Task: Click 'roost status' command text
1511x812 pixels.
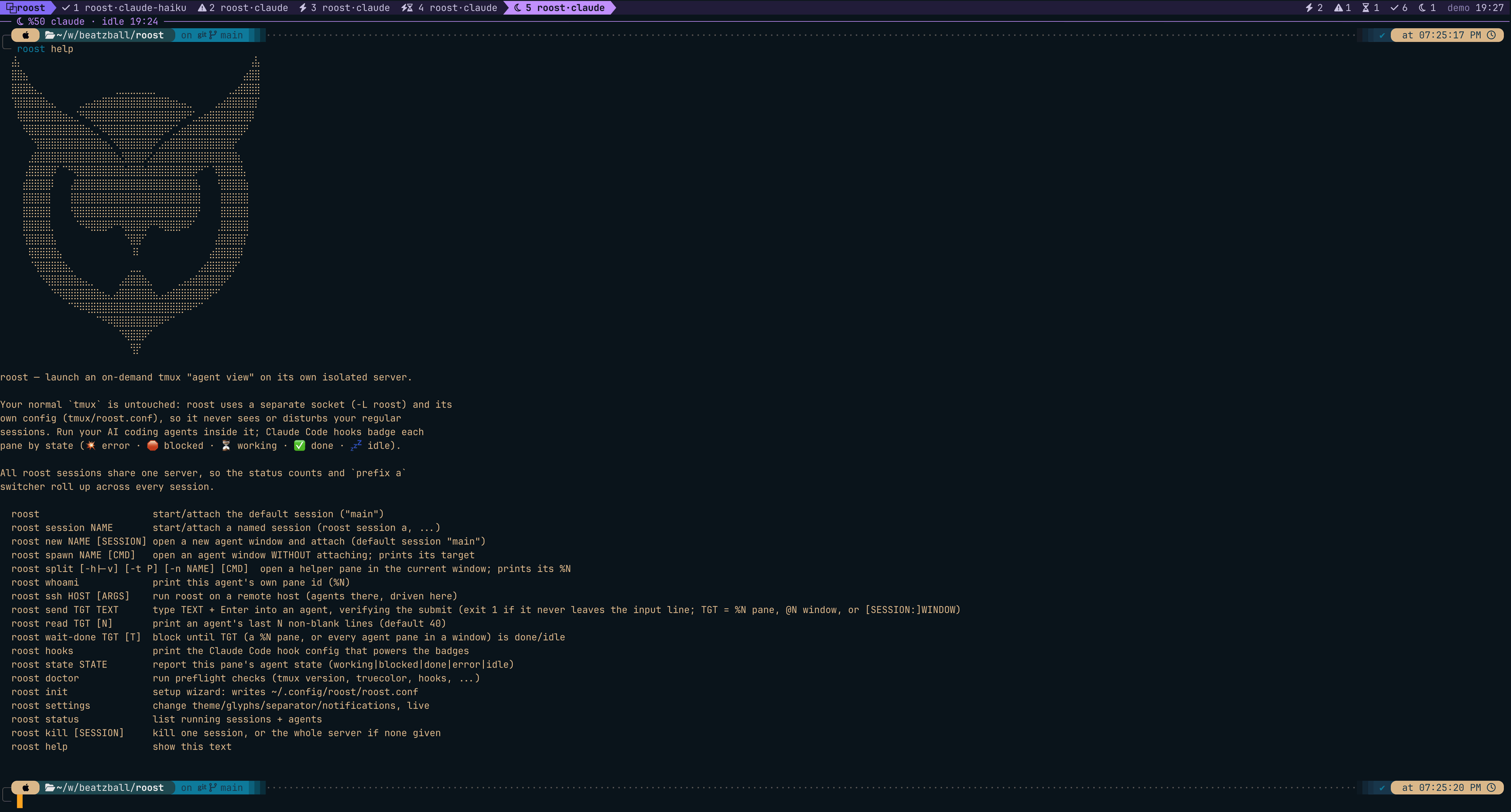Action: tap(45, 719)
